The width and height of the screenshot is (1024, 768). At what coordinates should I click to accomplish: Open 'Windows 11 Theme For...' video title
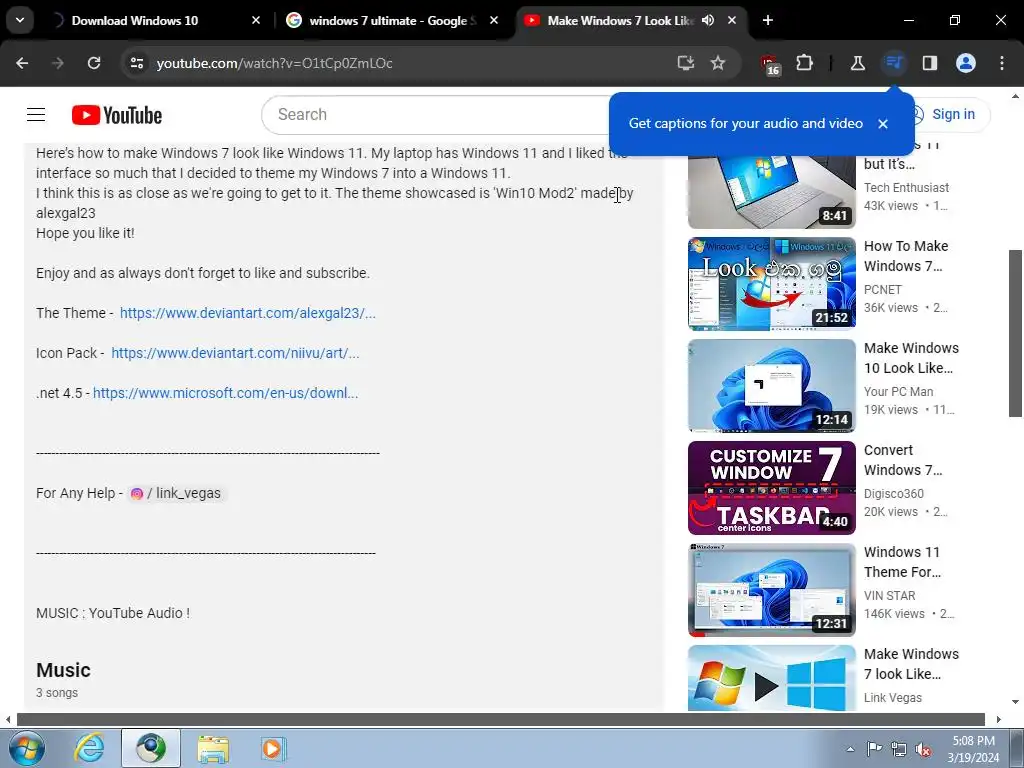click(902, 562)
